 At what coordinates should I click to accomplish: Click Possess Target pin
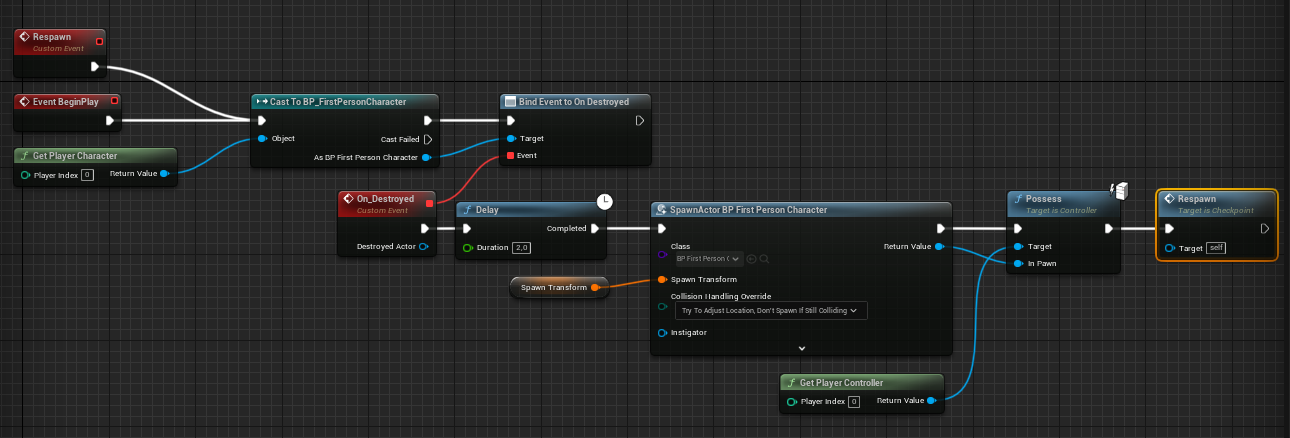(1018, 246)
